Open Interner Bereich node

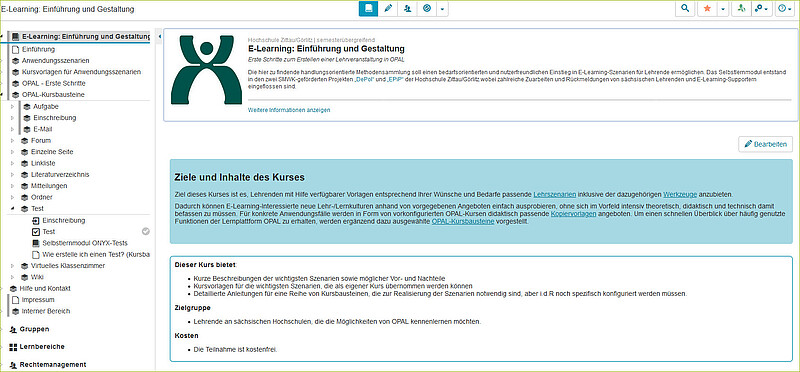click(46, 311)
